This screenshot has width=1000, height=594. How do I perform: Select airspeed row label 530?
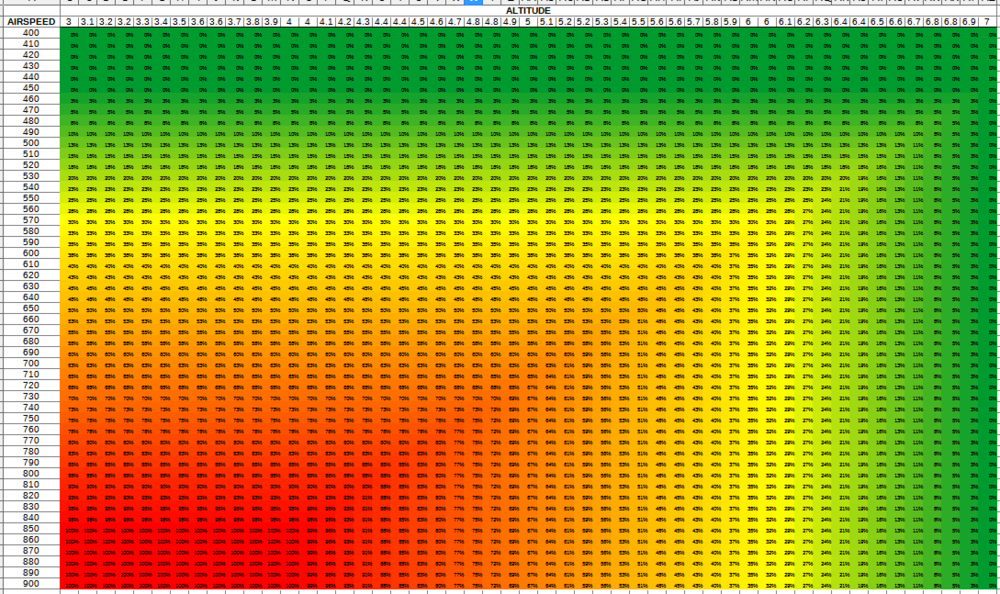pos(31,176)
